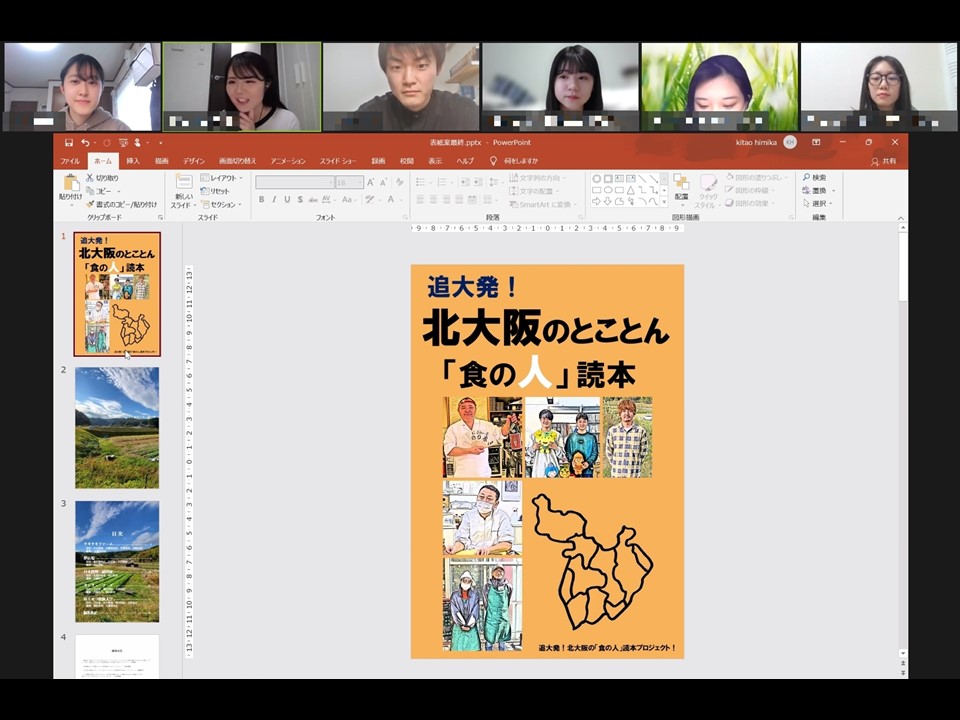Click the font color A button
Image resolution: width=960 pixels, height=720 pixels.
pyautogui.click(x=391, y=200)
